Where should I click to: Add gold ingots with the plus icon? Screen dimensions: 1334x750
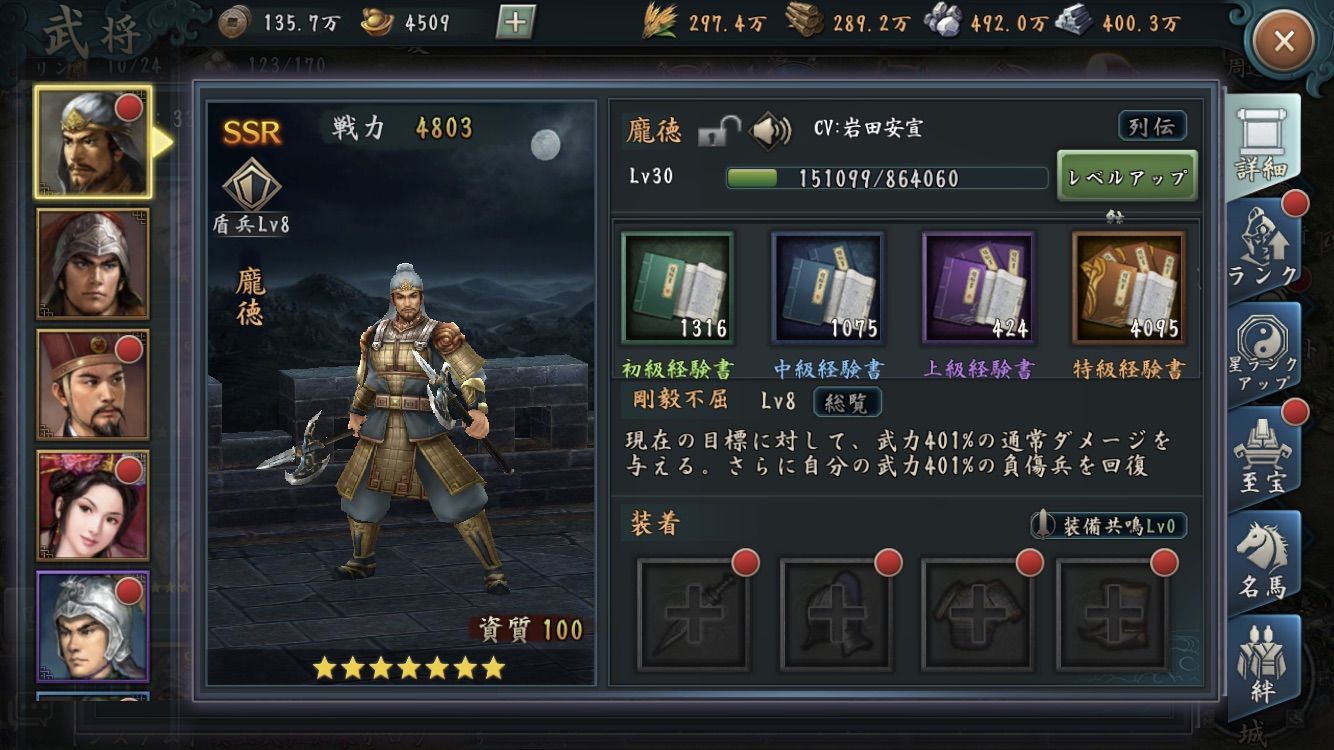click(x=515, y=22)
